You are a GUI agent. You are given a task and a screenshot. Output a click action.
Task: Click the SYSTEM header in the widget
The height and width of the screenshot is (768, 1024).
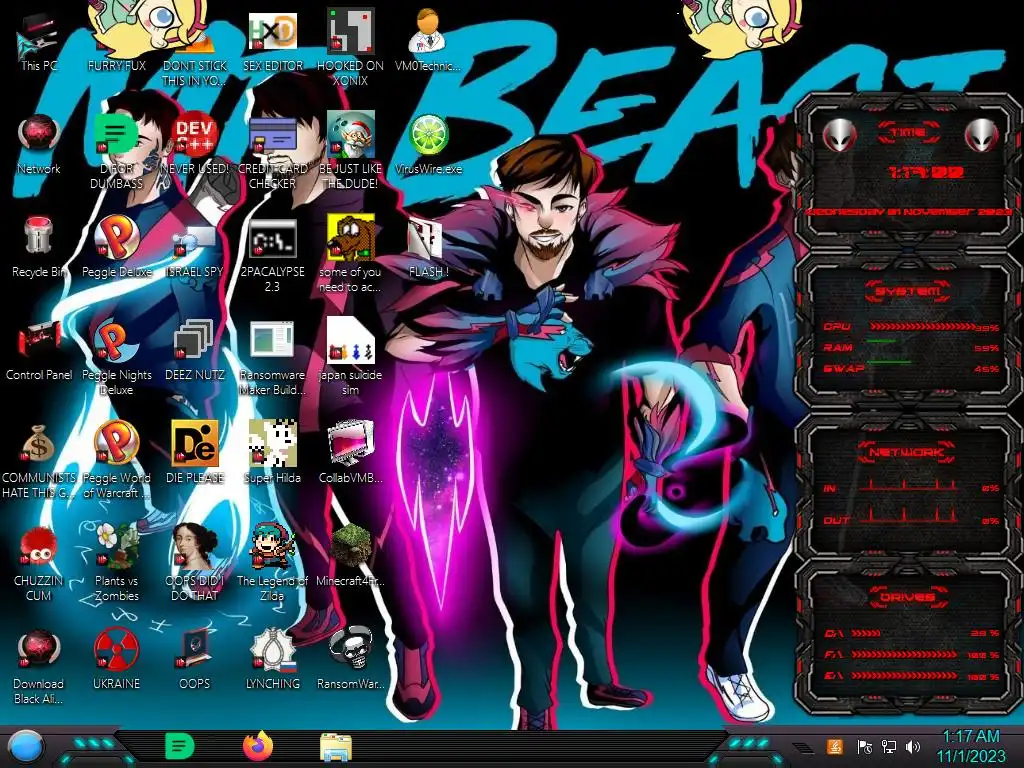907,291
